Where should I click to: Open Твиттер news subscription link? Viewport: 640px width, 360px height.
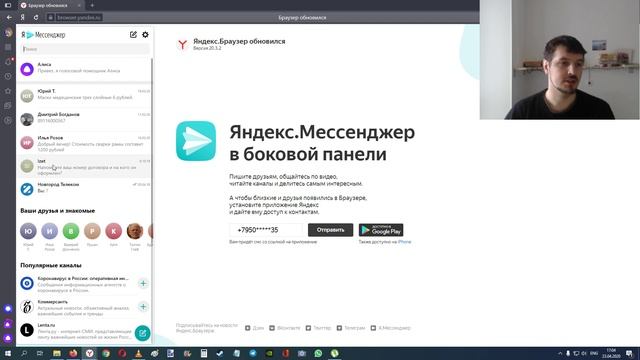pos(318,328)
